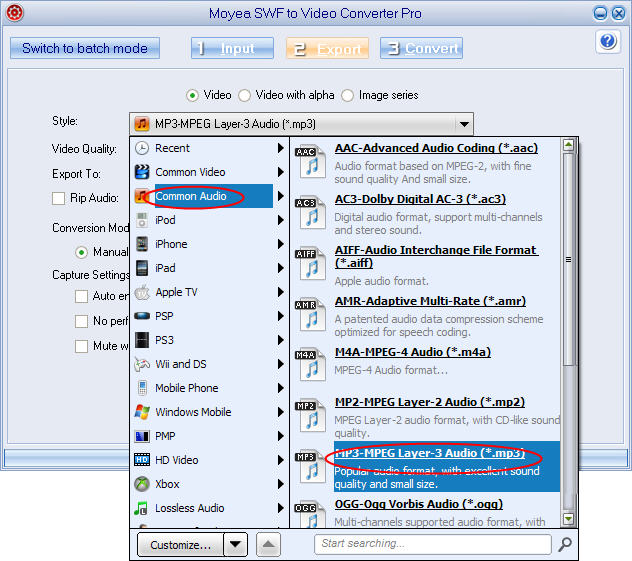Go to the 1 Input step
Image resolution: width=632 pixels, height=561 pixels.
(x=233, y=48)
